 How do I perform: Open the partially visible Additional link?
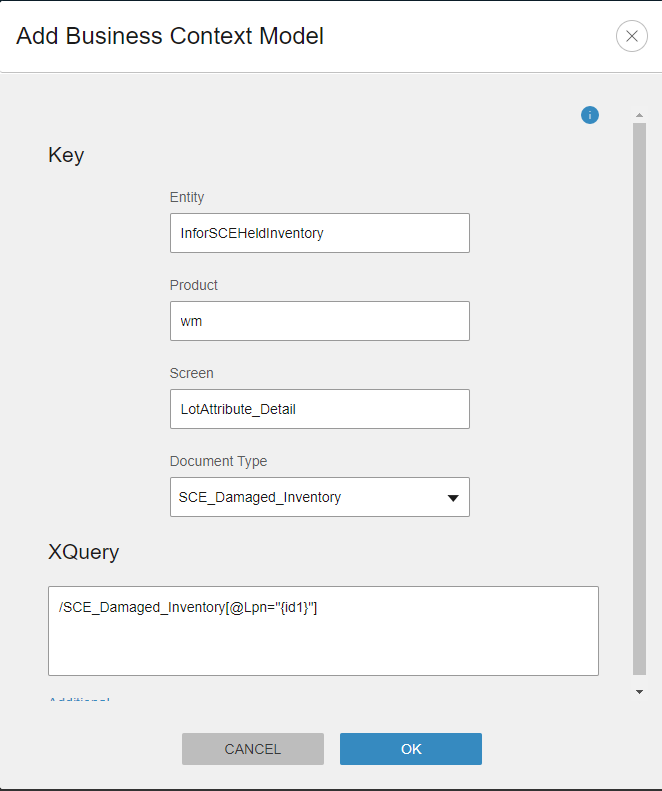click(x=79, y=700)
